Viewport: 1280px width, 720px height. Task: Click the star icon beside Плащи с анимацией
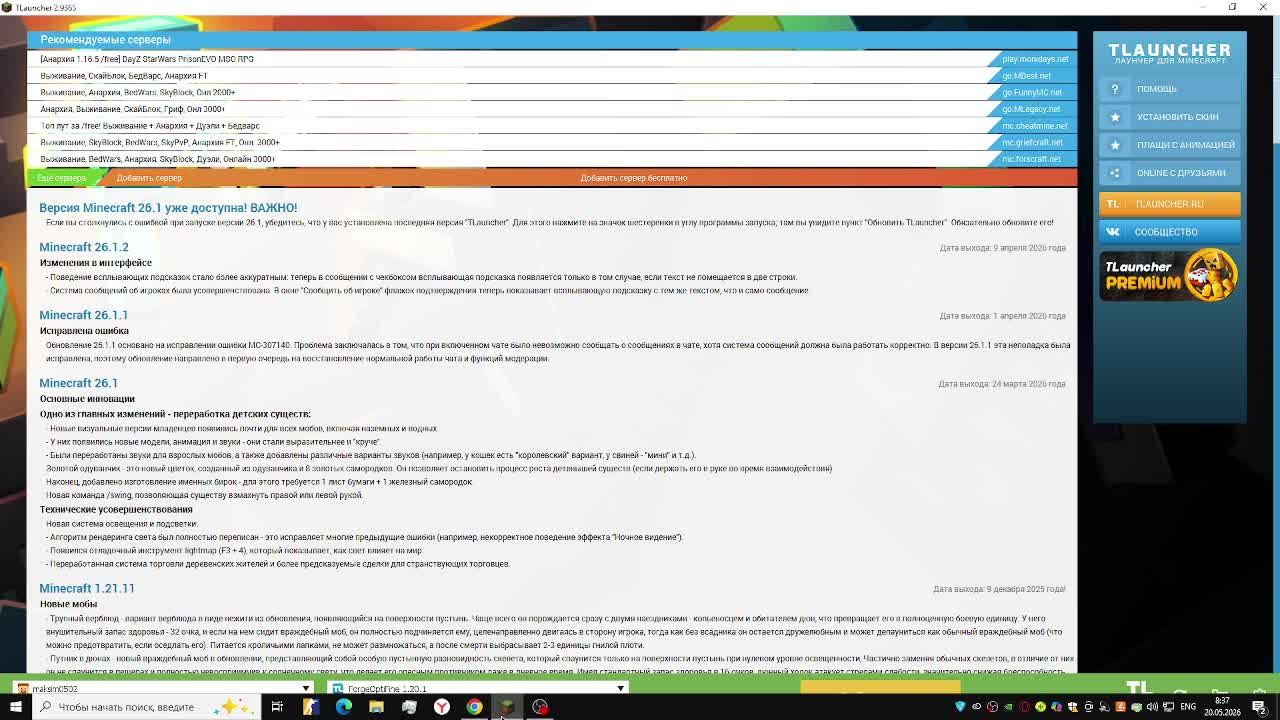1115,145
